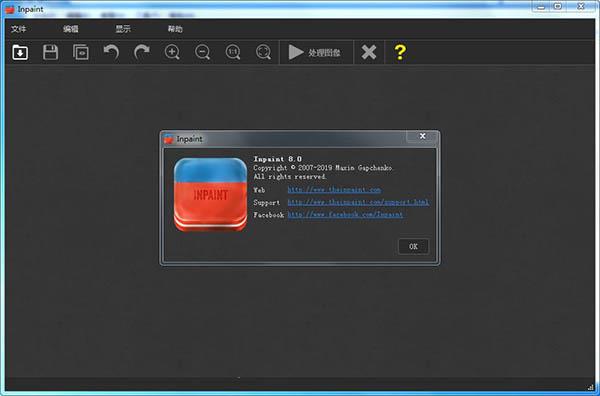This screenshot has width=600, height=396.
Task: Set zoom to 1:1 actual size
Action: tap(233, 52)
